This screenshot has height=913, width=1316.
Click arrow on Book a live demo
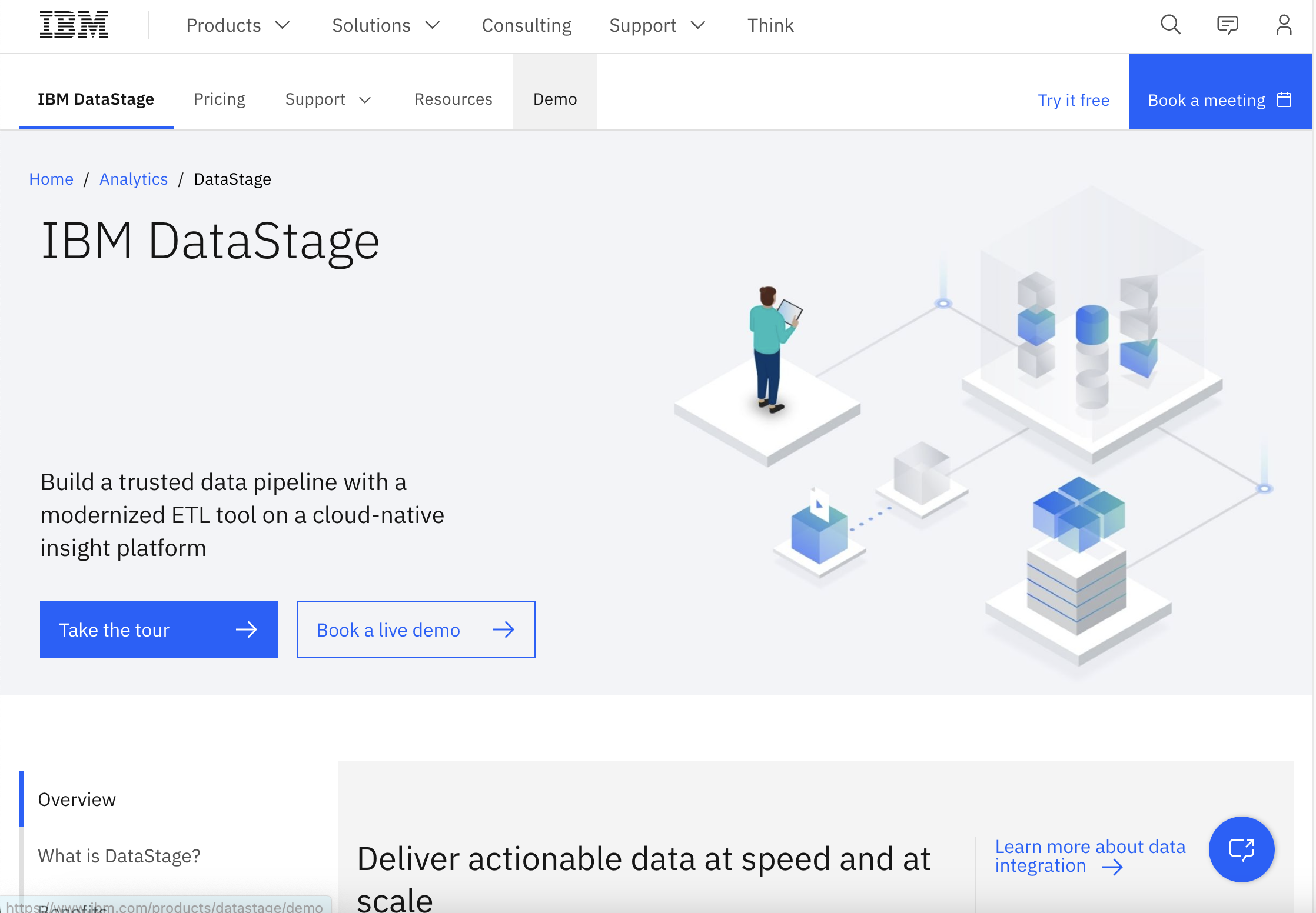coord(504,629)
